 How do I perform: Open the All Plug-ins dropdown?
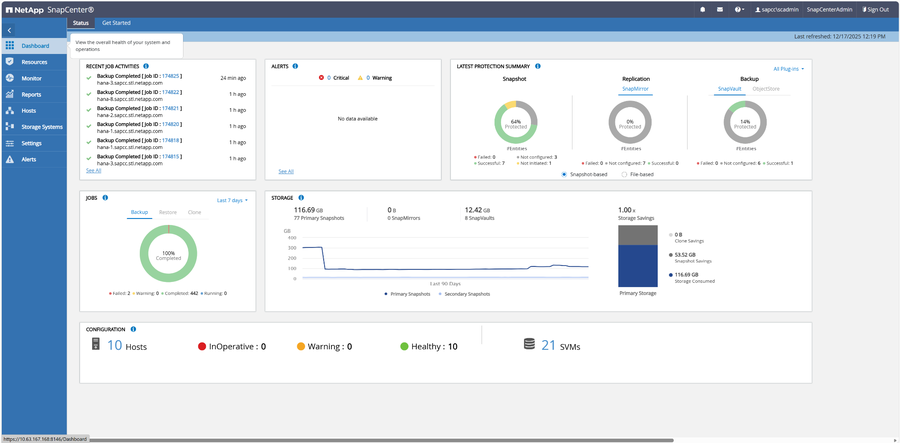pyautogui.click(x=789, y=69)
